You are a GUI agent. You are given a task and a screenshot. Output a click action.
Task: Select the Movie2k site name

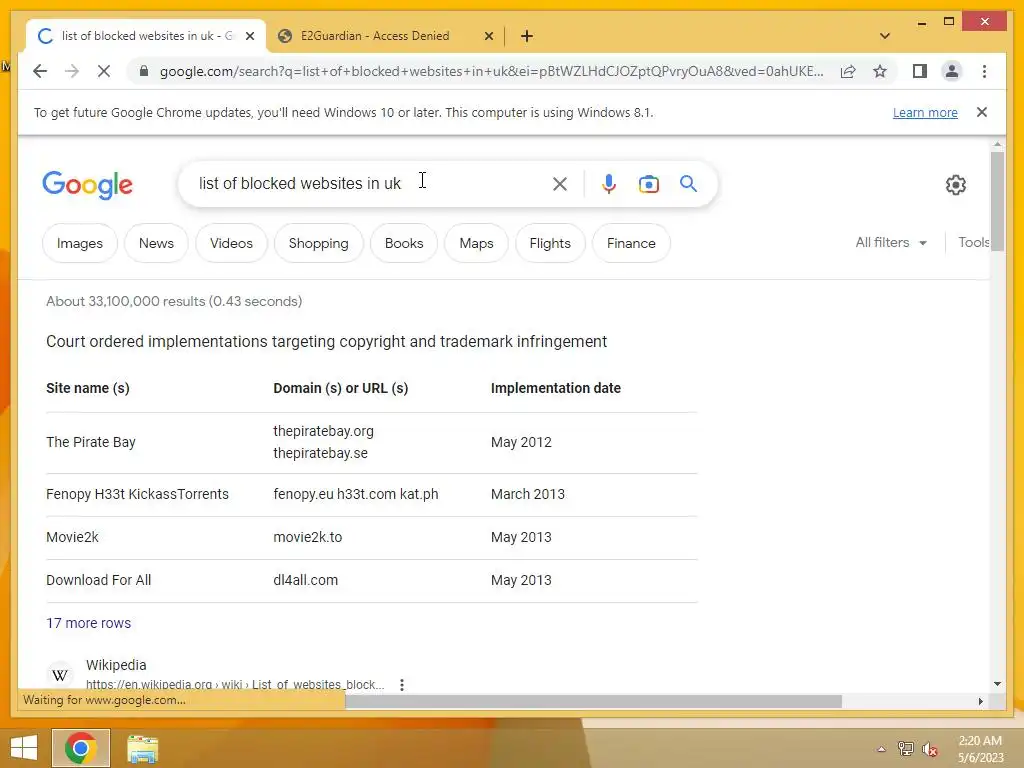coord(72,537)
